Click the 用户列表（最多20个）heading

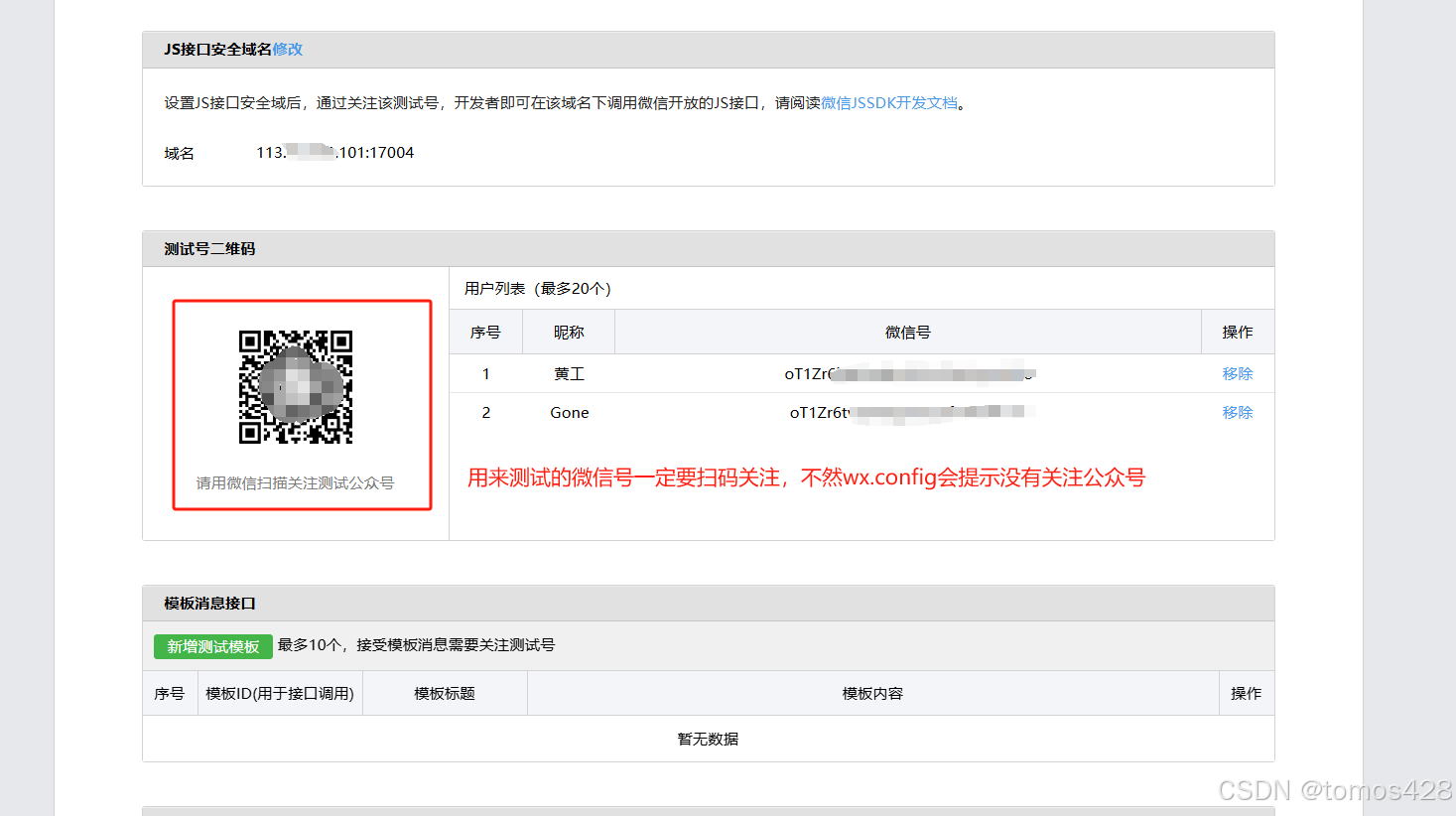pyautogui.click(x=538, y=289)
